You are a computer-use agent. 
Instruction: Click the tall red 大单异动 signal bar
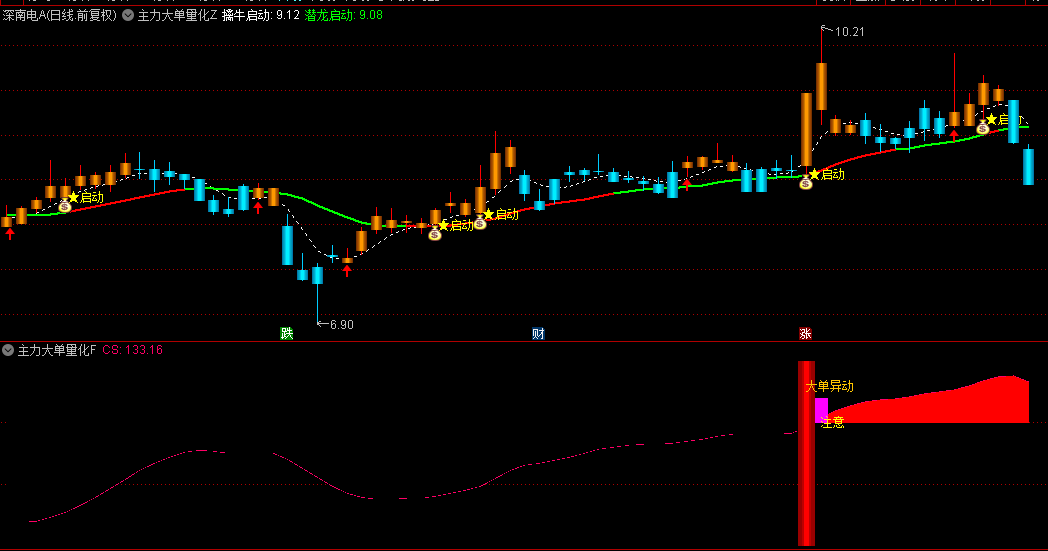pos(806,453)
